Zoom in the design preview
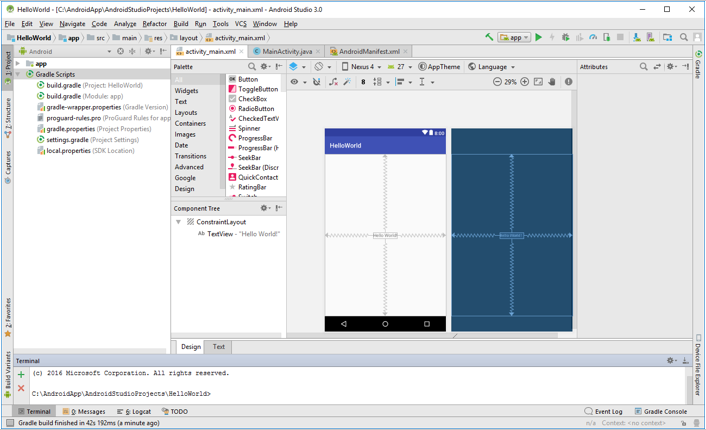The height and width of the screenshot is (430, 706). [525, 82]
